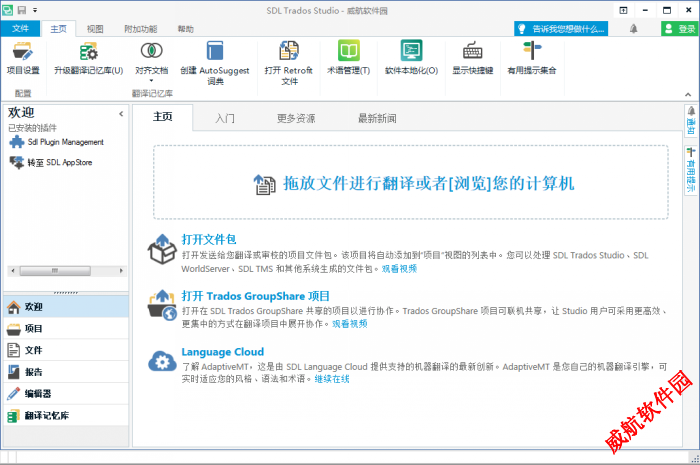Open the 通知 side panel tab
700x465 pixels.
click(691, 121)
